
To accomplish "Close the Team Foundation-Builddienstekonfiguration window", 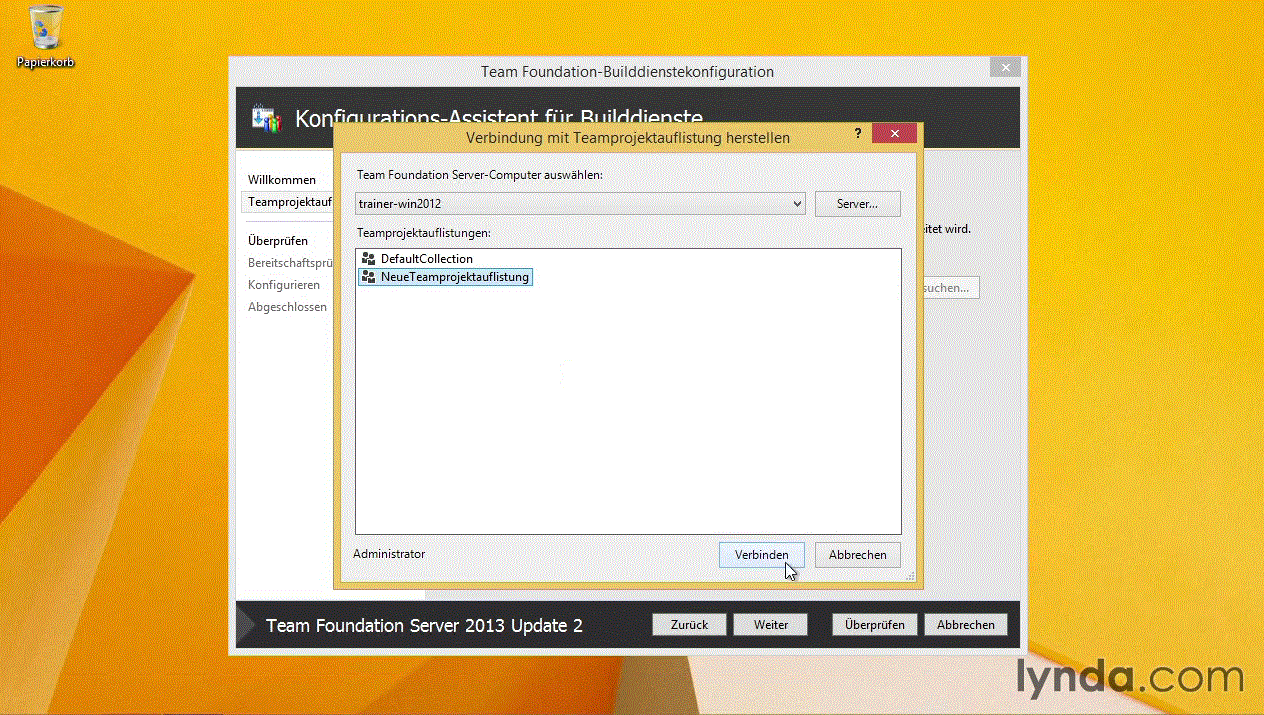I will point(1004,67).
